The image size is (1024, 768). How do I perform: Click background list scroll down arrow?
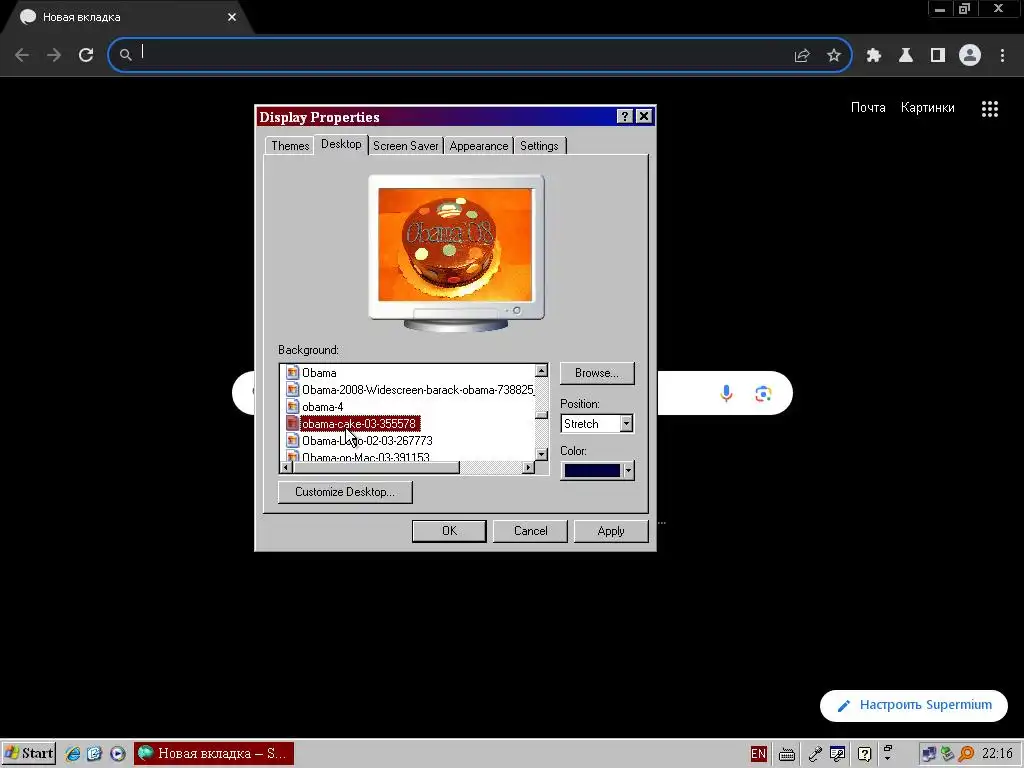coord(541,454)
